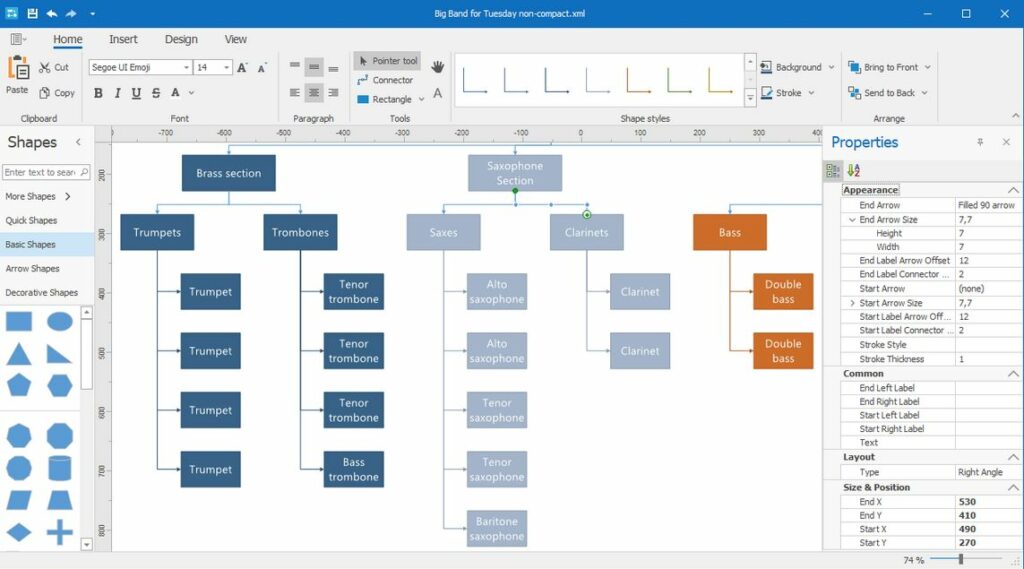Pick the diamond shape in the palette
1024x569 pixels.
coord(18,532)
